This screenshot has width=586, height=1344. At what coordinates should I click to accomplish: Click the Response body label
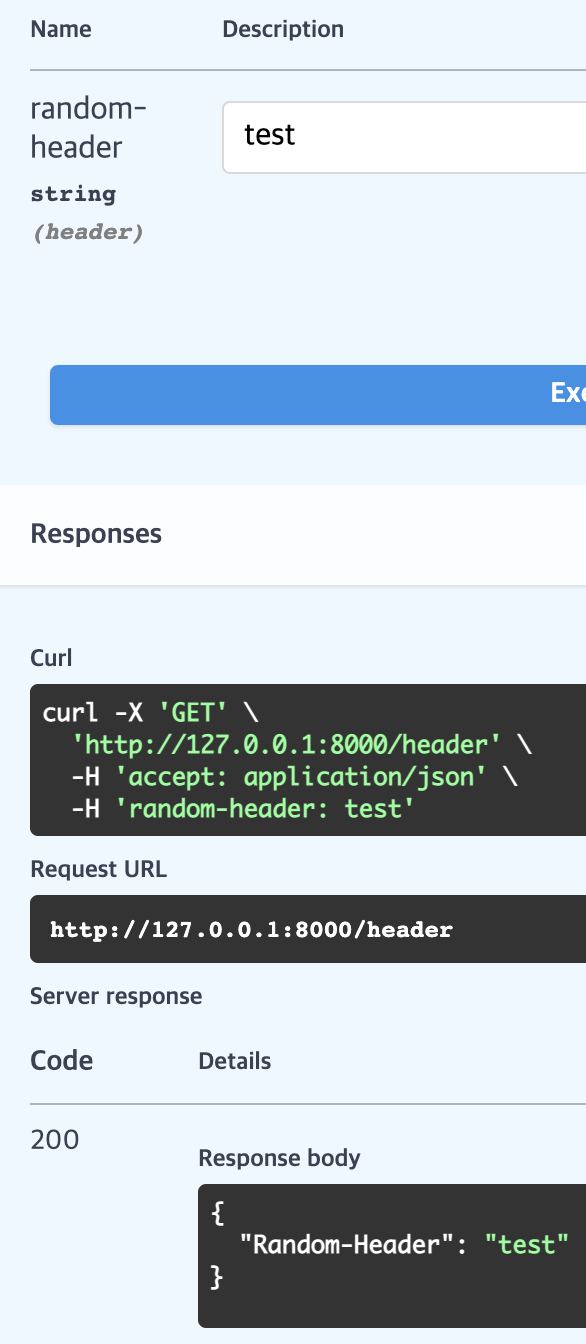(x=279, y=1157)
